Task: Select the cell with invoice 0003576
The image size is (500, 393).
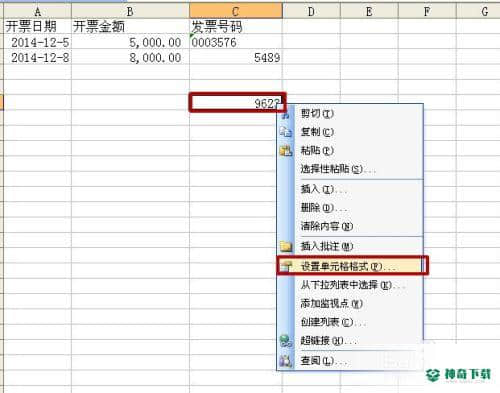Action: [x=236, y=42]
